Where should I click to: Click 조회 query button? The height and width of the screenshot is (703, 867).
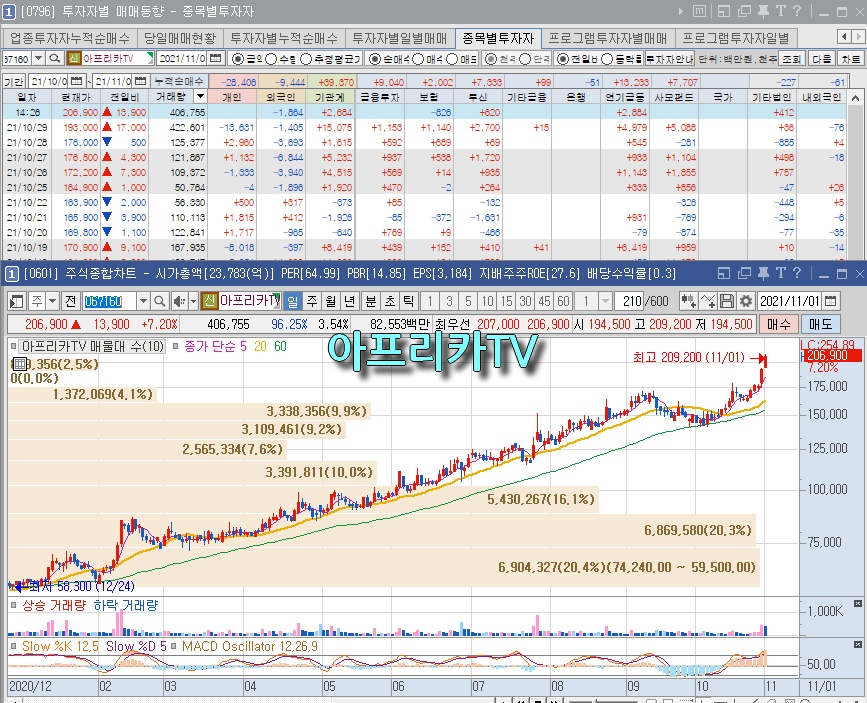(792, 58)
